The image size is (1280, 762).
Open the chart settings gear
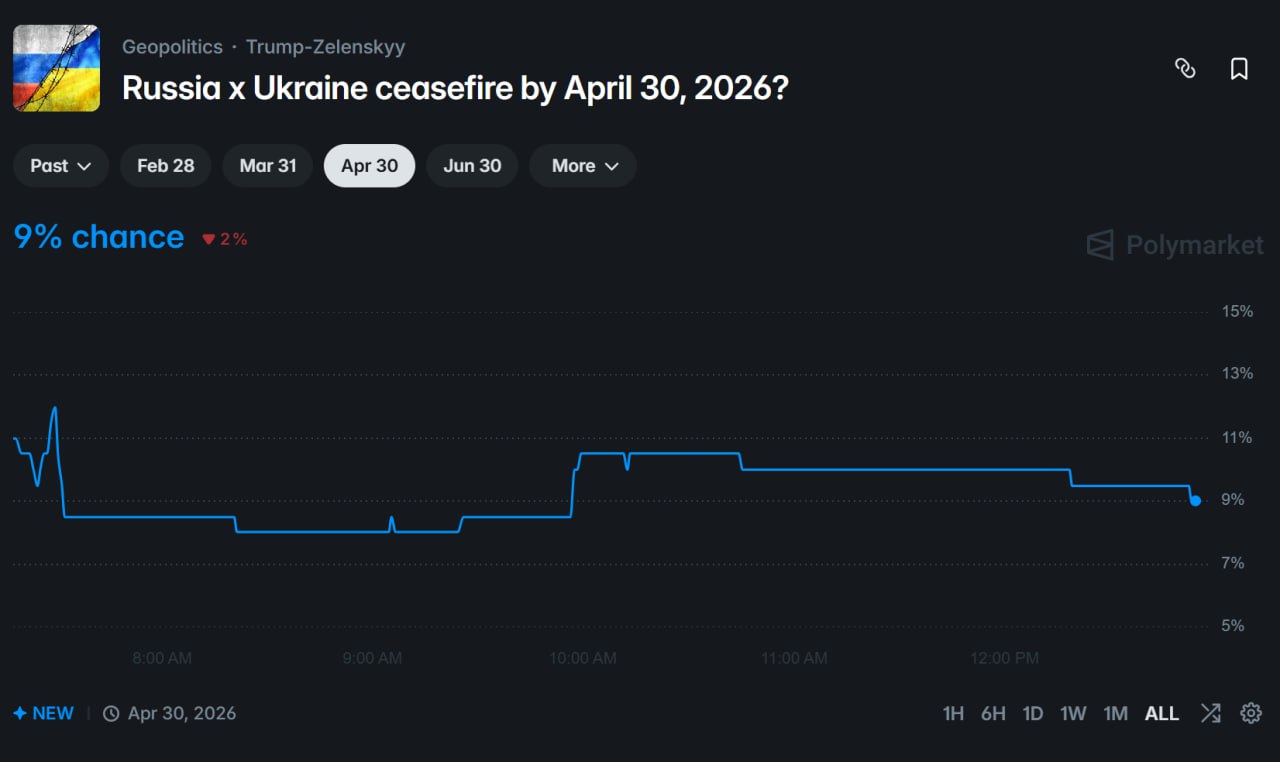pyautogui.click(x=1250, y=713)
